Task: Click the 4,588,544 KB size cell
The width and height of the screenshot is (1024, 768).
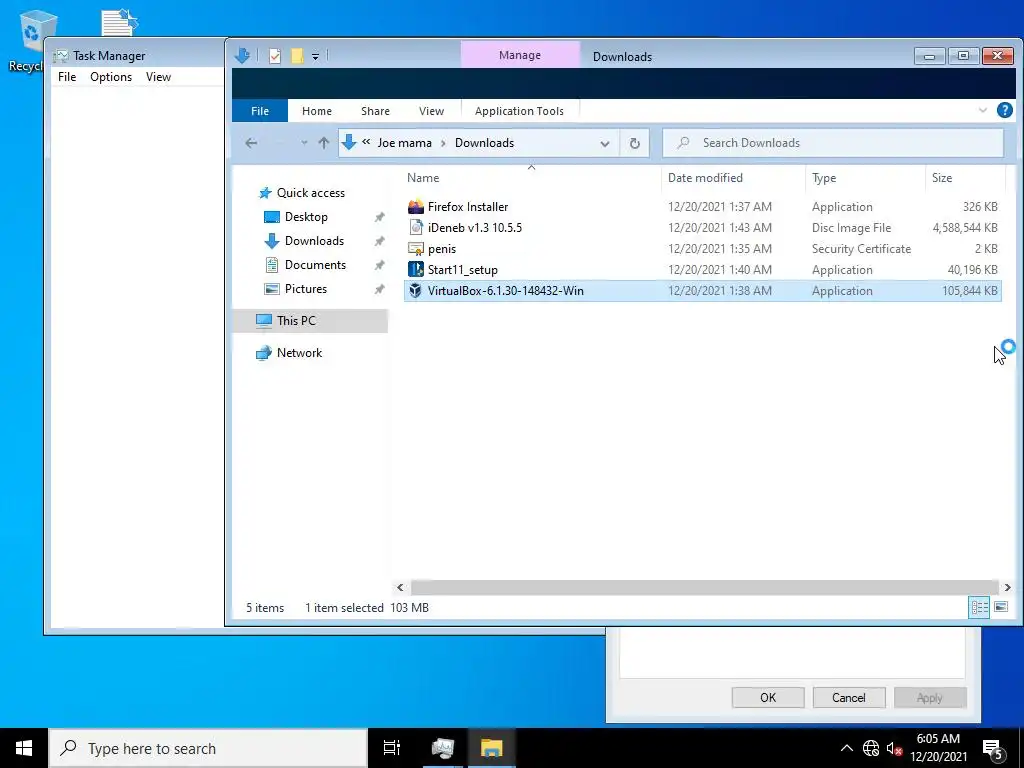Action: [965, 228]
